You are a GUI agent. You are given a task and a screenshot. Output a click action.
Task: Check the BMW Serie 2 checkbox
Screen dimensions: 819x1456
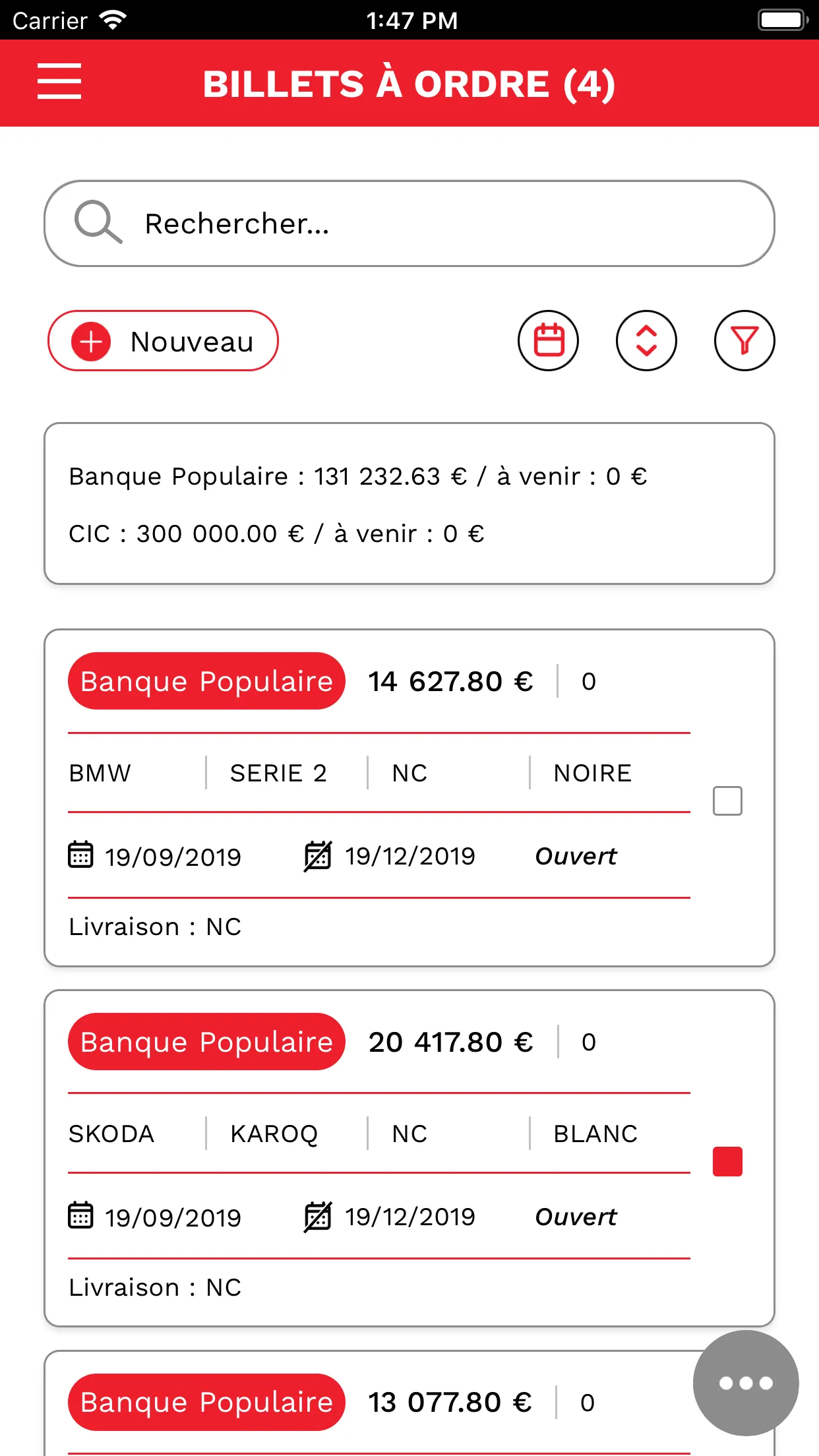727,801
